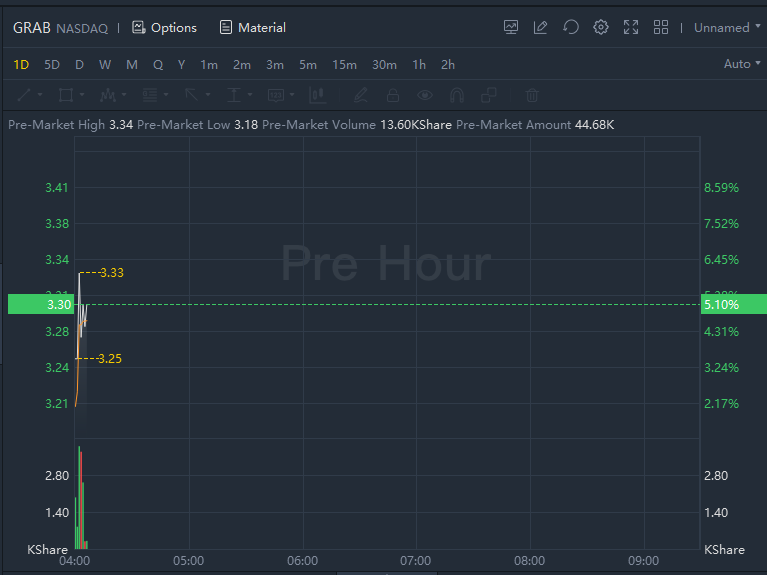Expand the Unnamed layout dropdown
The image size is (767, 575).
[x=727, y=28]
